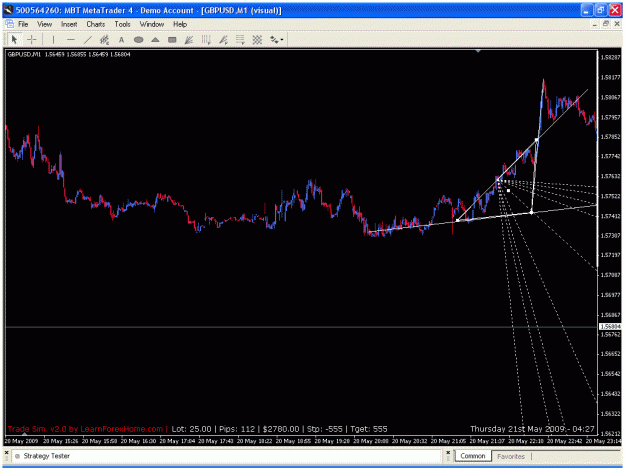Click the 'Tget: 555' target text
The image size is (625, 468).
369,429
